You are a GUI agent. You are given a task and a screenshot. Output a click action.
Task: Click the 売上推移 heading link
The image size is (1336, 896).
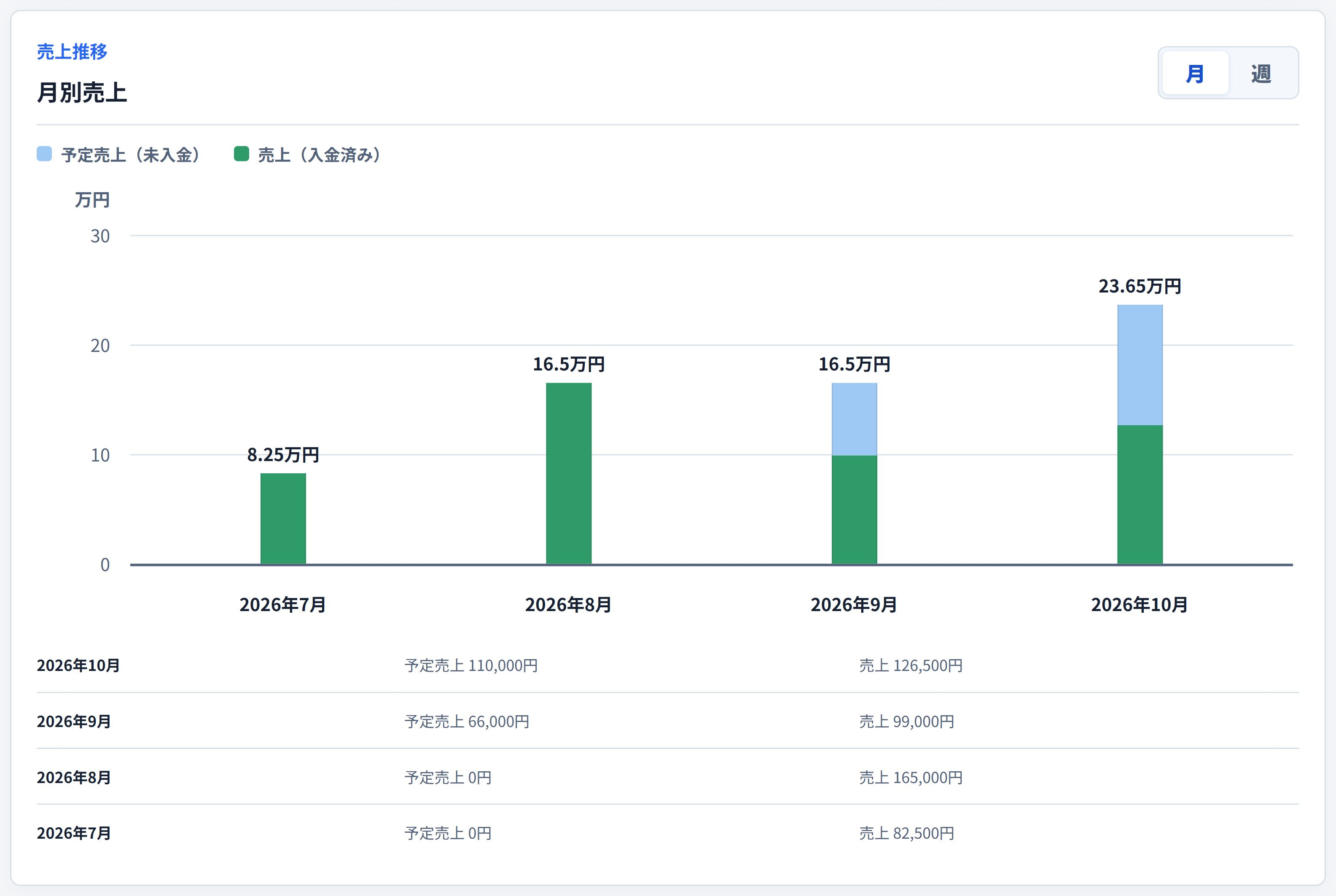pos(72,52)
